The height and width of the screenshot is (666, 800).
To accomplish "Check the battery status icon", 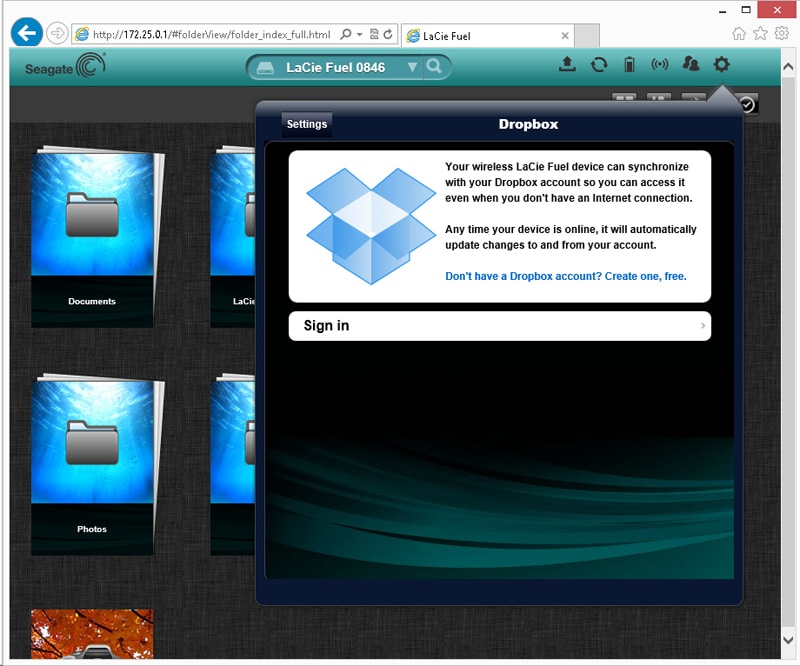I will (x=629, y=64).
